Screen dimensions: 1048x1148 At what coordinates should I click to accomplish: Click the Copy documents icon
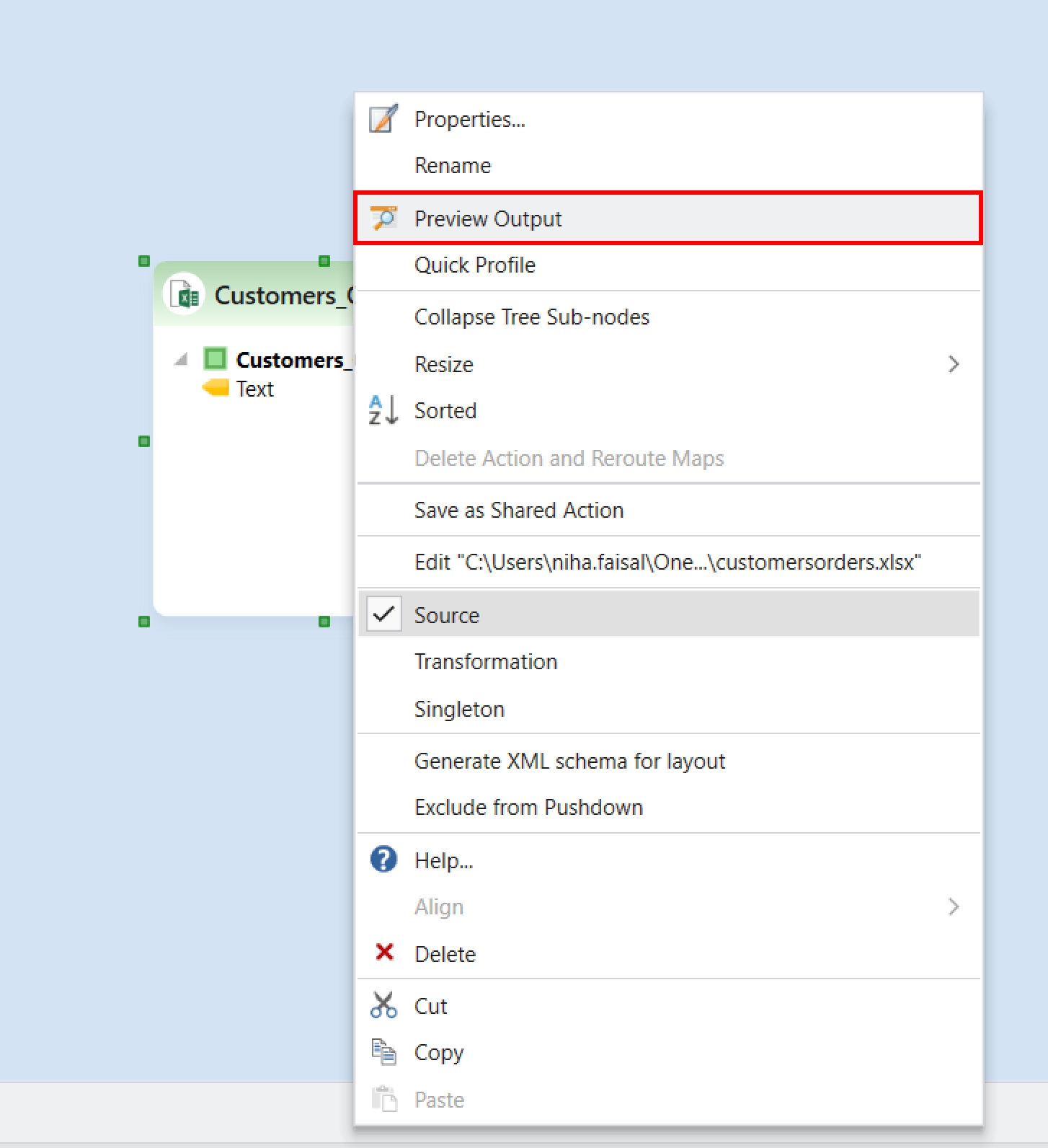point(383,1052)
